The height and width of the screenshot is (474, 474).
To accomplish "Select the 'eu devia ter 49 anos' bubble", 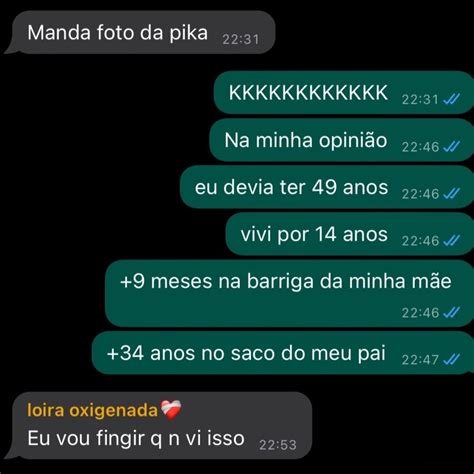I will pos(327,187).
